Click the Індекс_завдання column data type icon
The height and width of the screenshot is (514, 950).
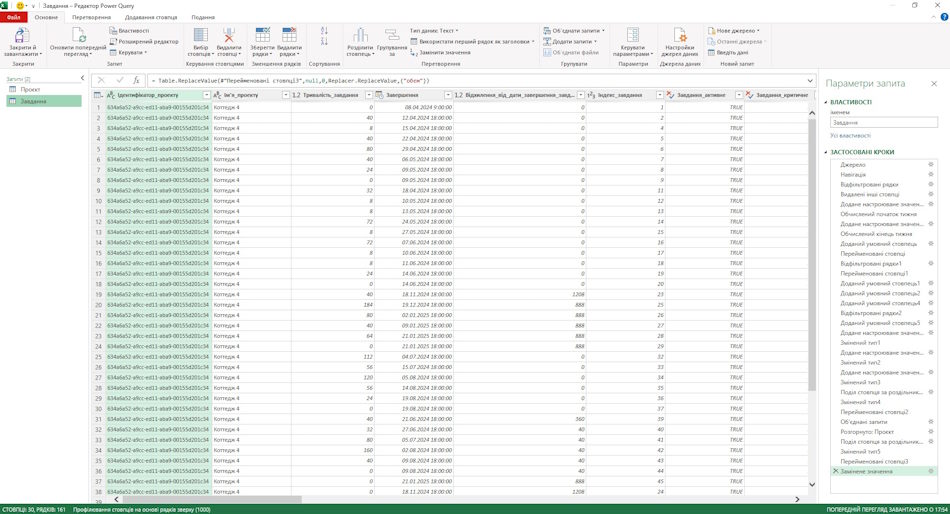pyautogui.click(x=591, y=95)
